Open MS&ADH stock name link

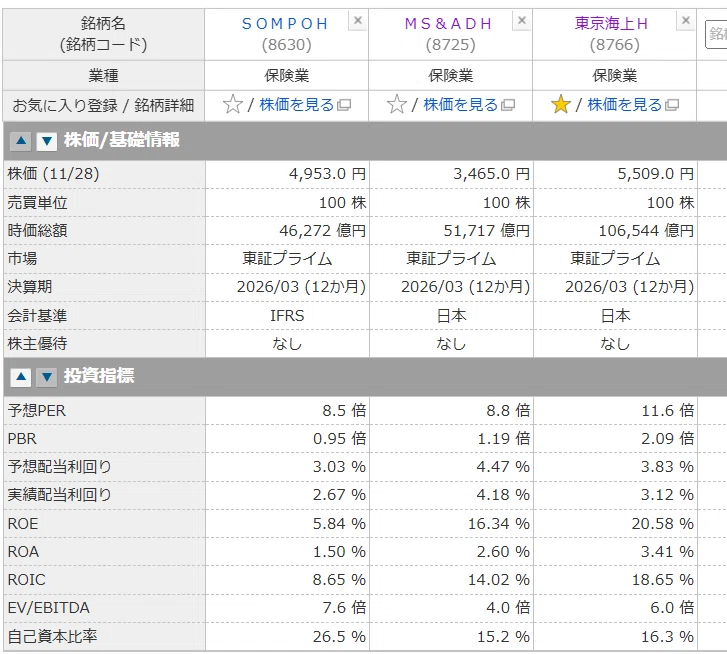pos(448,24)
